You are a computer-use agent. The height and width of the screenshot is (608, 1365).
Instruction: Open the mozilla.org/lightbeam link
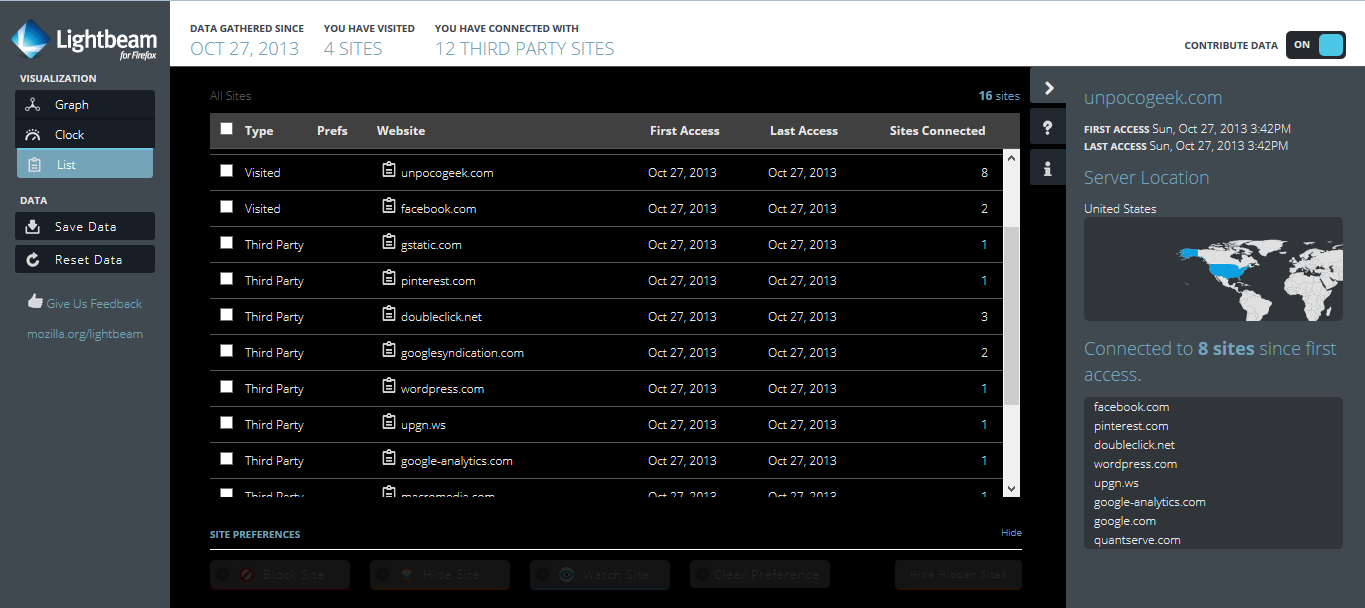pyautogui.click(x=85, y=334)
